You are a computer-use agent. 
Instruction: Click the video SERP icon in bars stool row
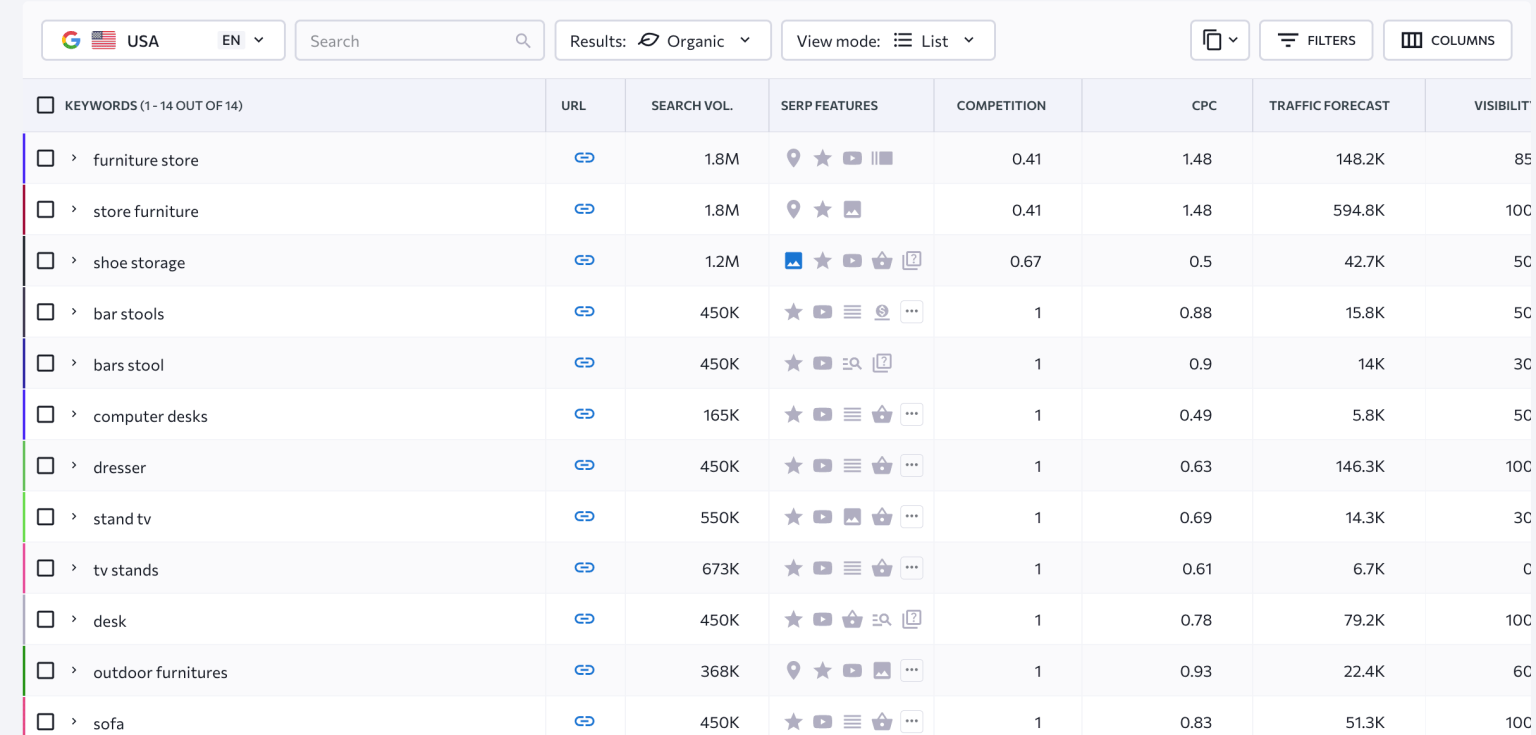pyautogui.click(x=822, y=363)
